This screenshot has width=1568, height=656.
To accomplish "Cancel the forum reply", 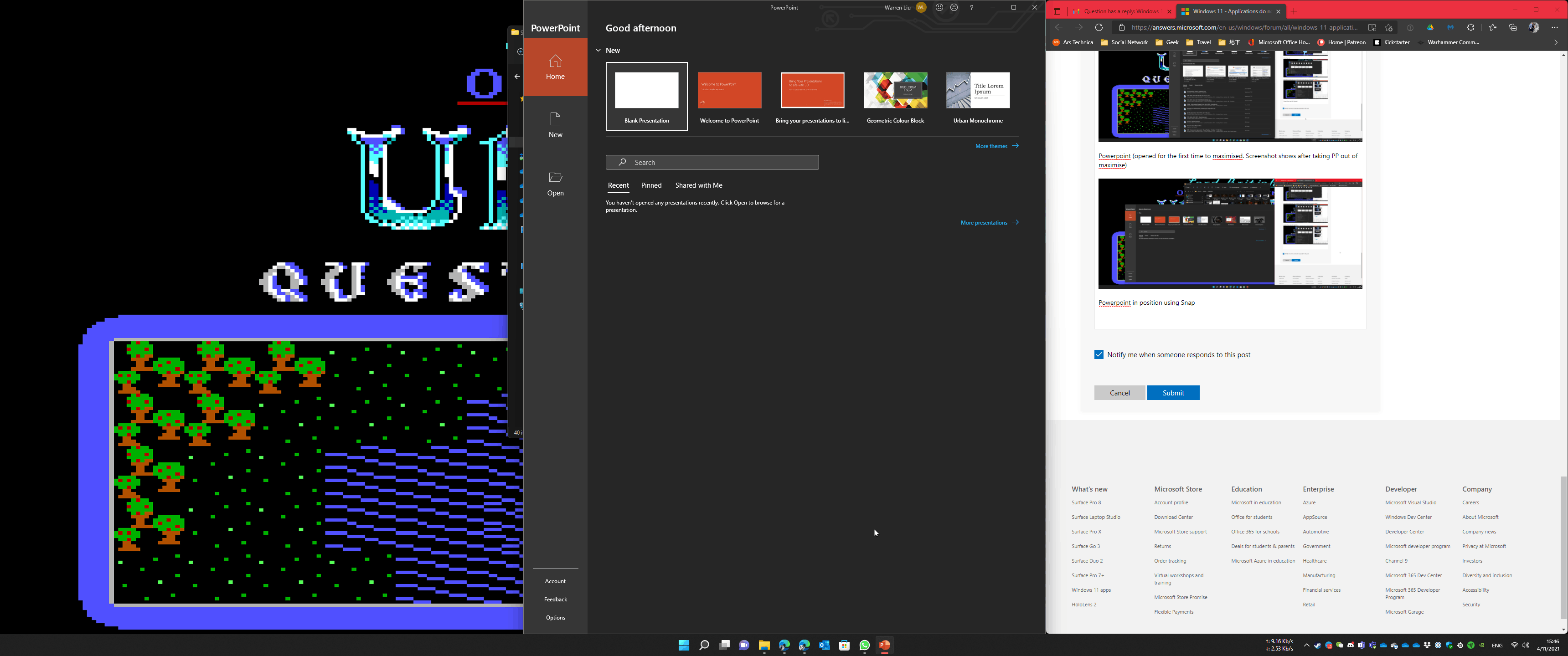I will point(1119,393).
